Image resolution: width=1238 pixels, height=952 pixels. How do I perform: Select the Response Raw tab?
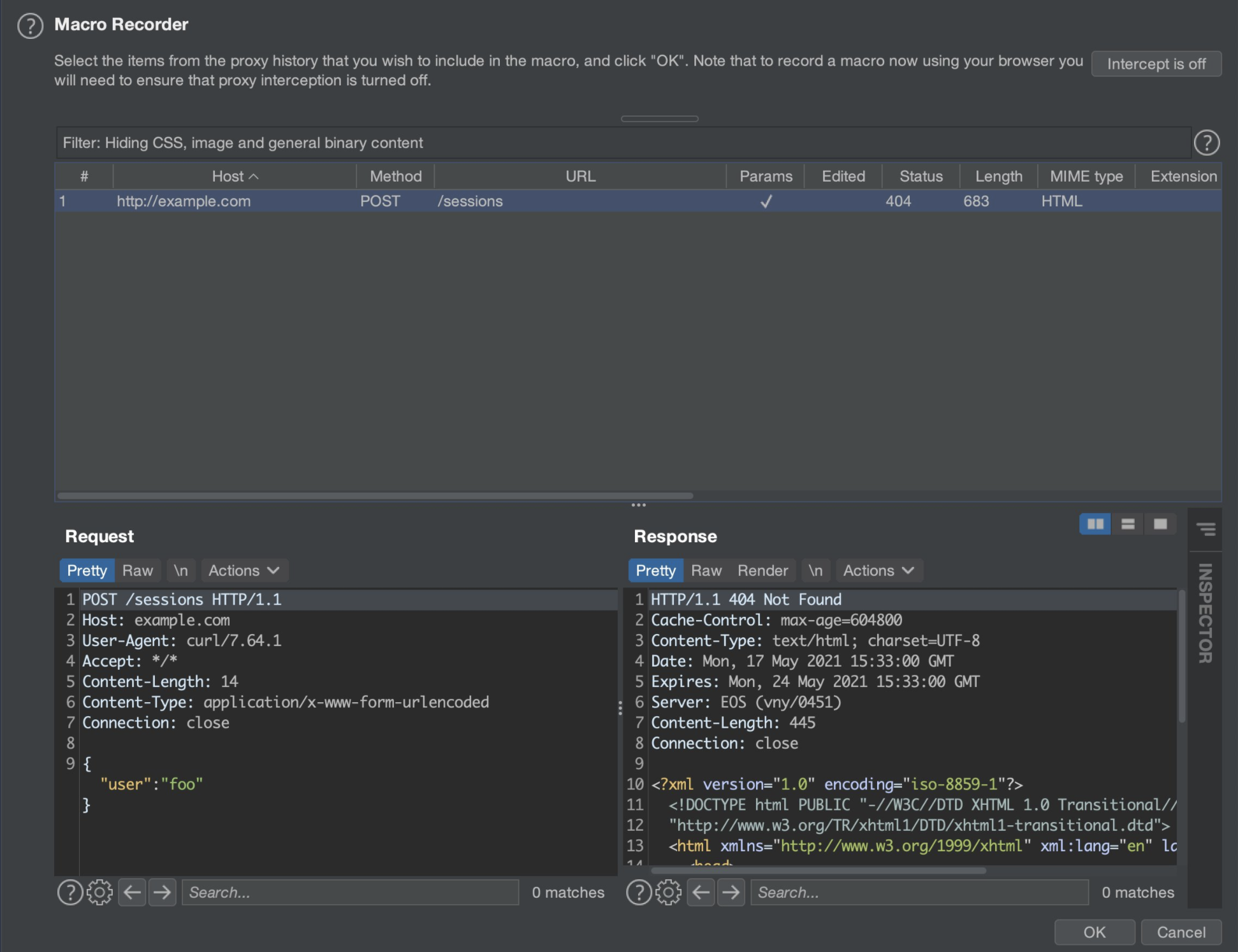click(706, 570)
